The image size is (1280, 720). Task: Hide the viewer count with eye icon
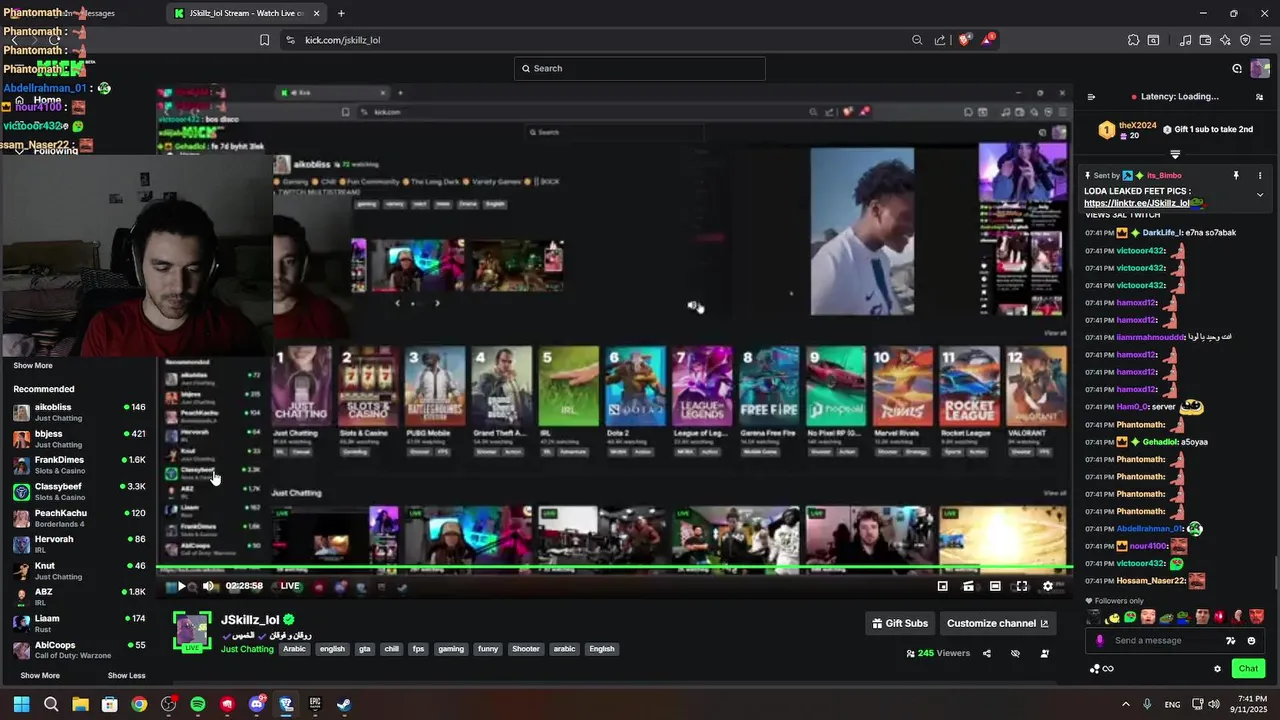point(1015,653)
